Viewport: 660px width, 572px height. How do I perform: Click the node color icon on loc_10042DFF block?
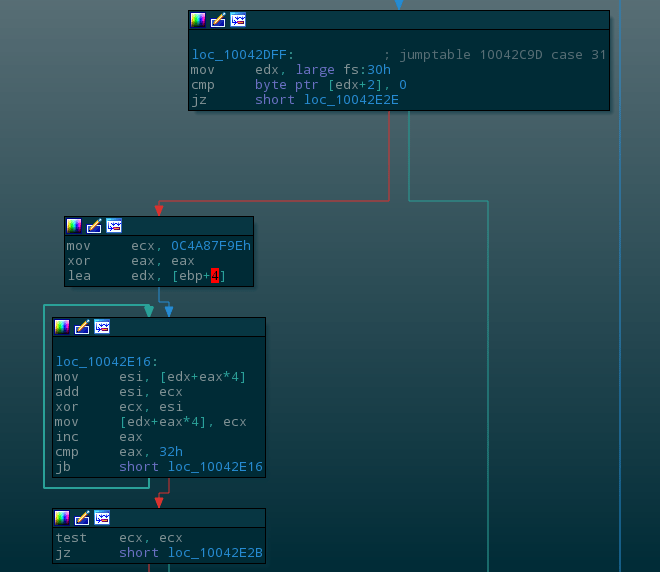(x=198, y=20)
